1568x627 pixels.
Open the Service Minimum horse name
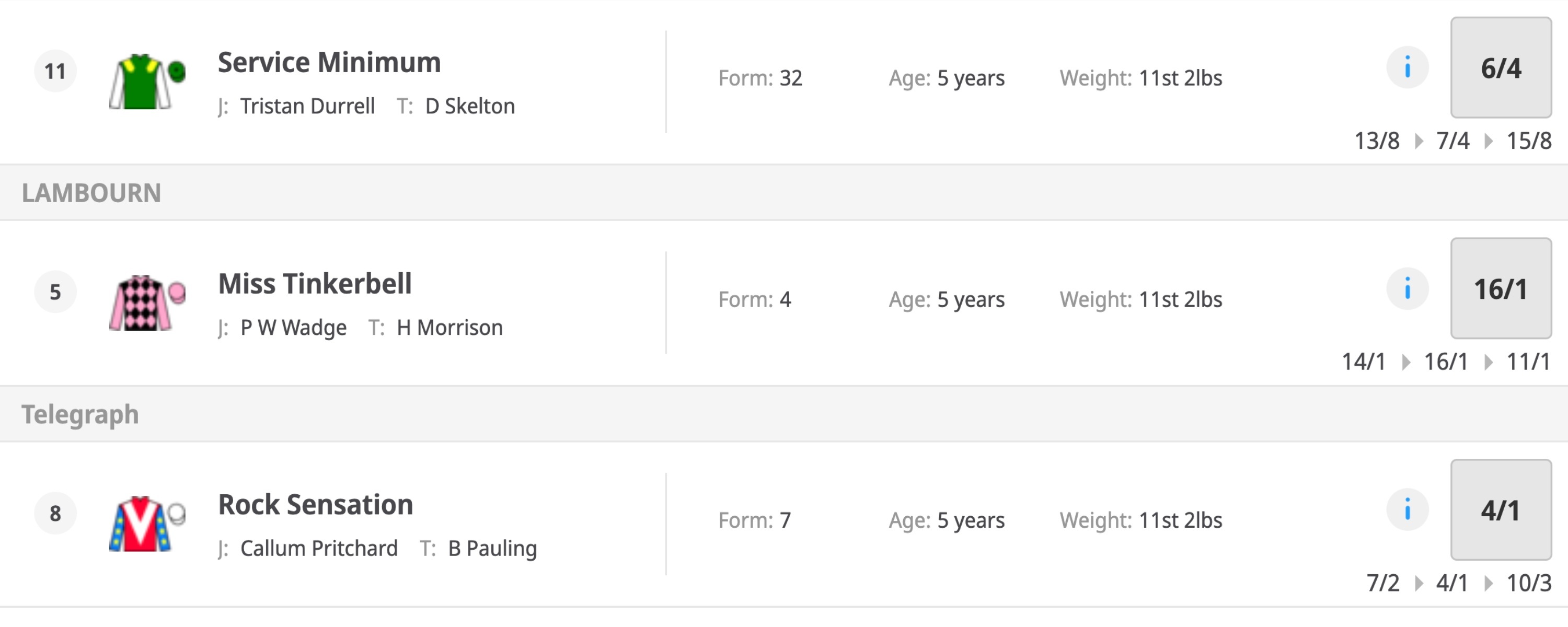pyautogui.click(x=329, y=63)
